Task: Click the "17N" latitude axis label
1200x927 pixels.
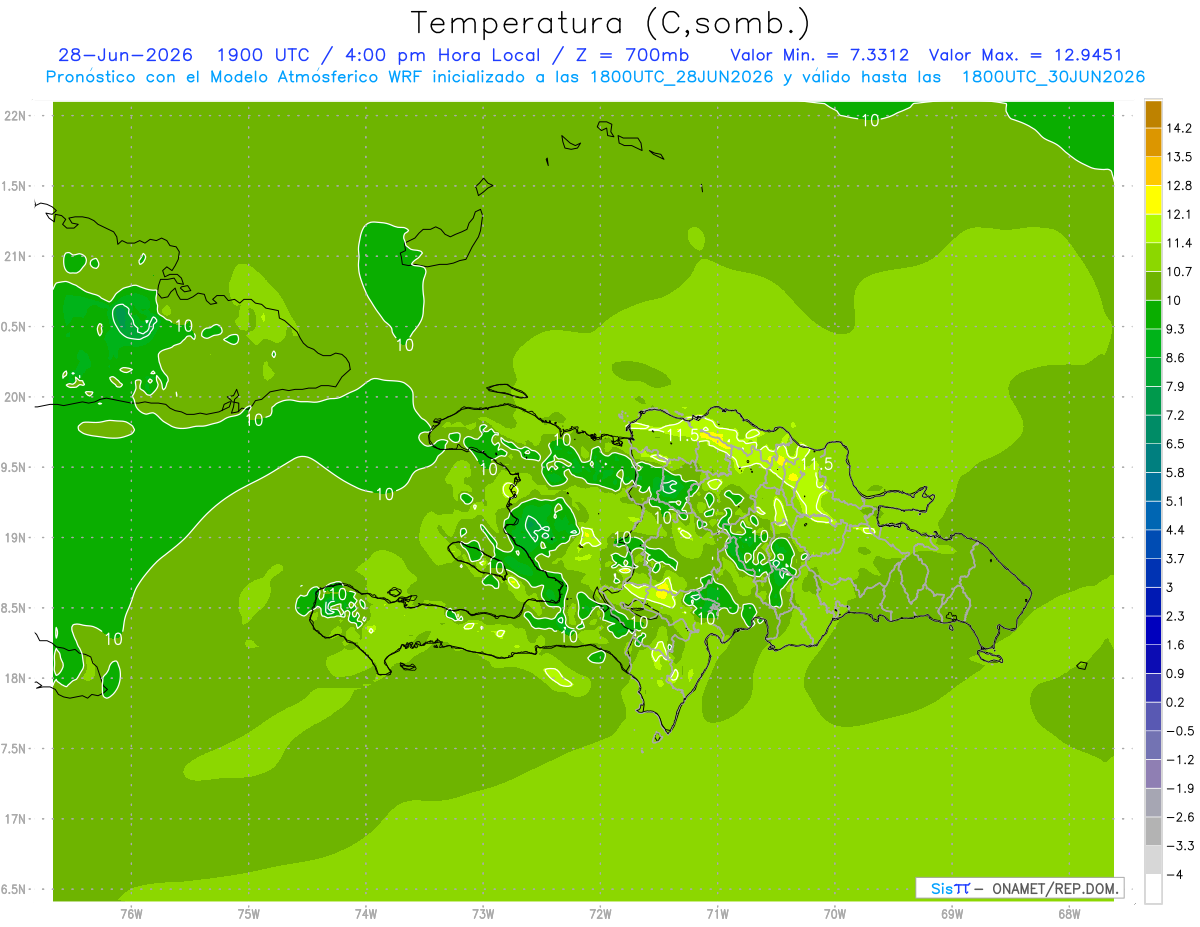Action: 17,820
